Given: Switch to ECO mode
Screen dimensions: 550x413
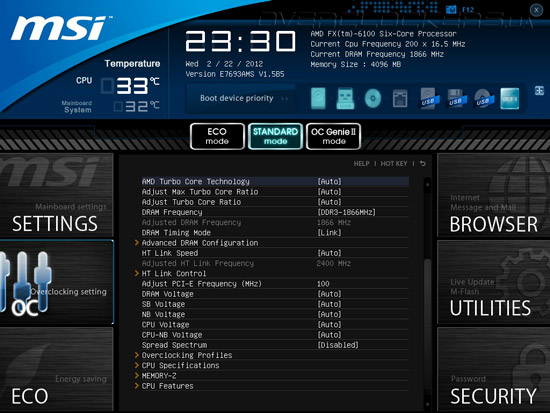Looking at the screenshot, I should (x=217, y=136).
